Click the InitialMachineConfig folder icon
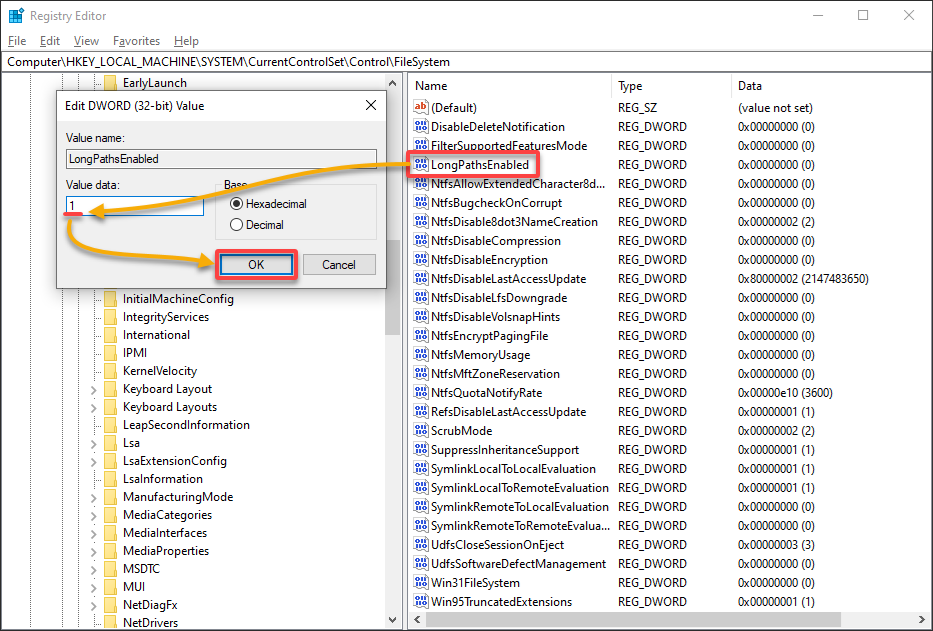 click(111, 299)
